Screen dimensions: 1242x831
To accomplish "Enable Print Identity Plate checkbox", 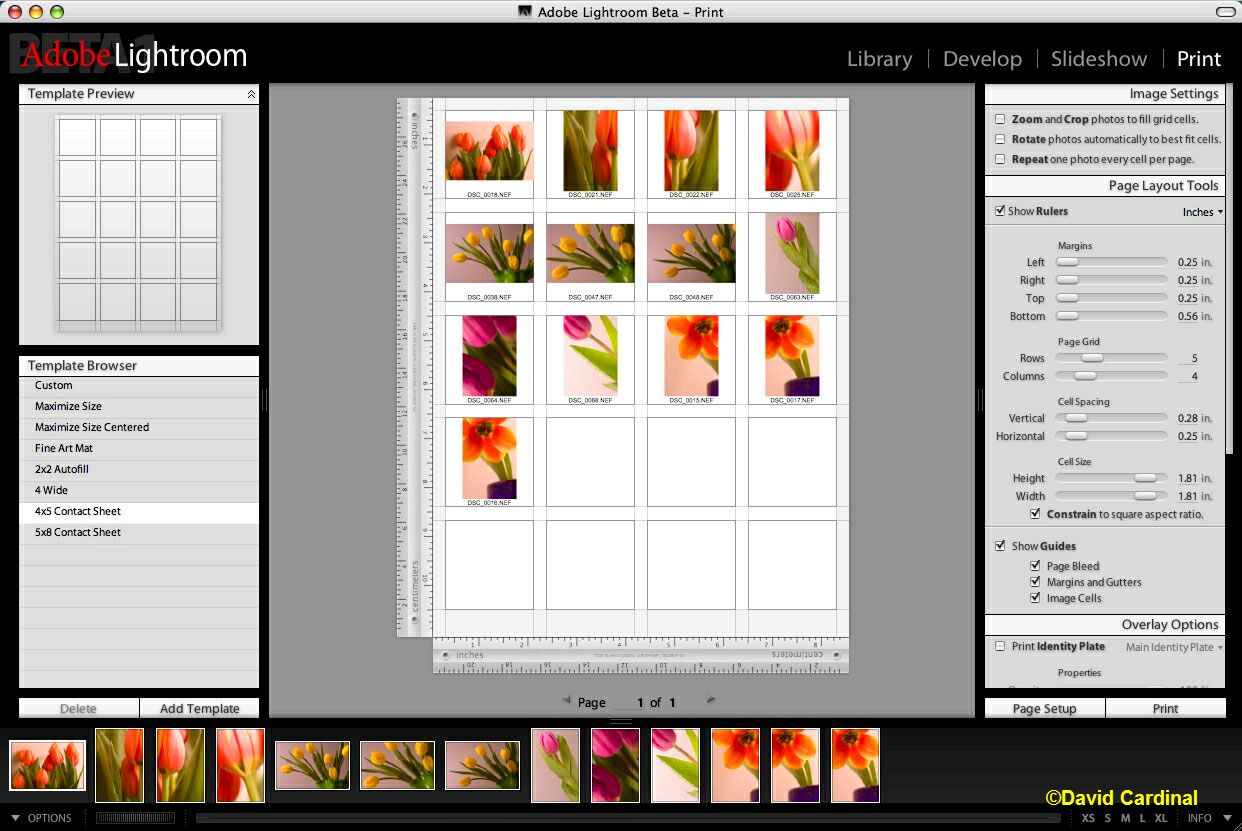I will coord(1000,647).
